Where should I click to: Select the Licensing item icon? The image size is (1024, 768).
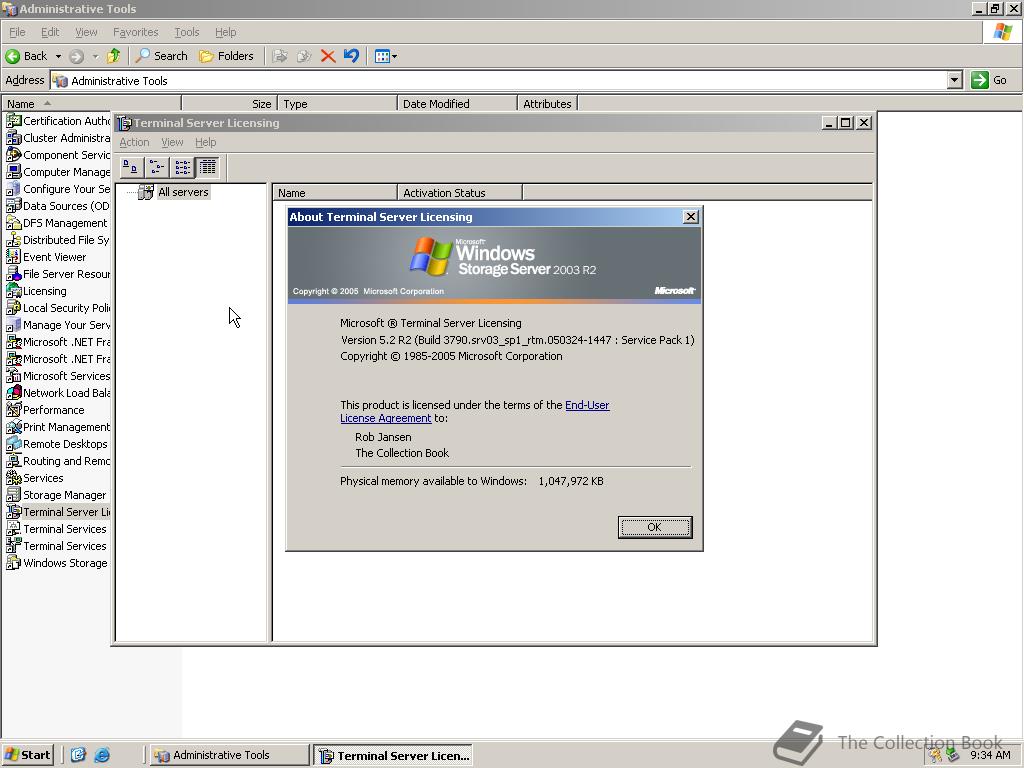click(14, 291)
